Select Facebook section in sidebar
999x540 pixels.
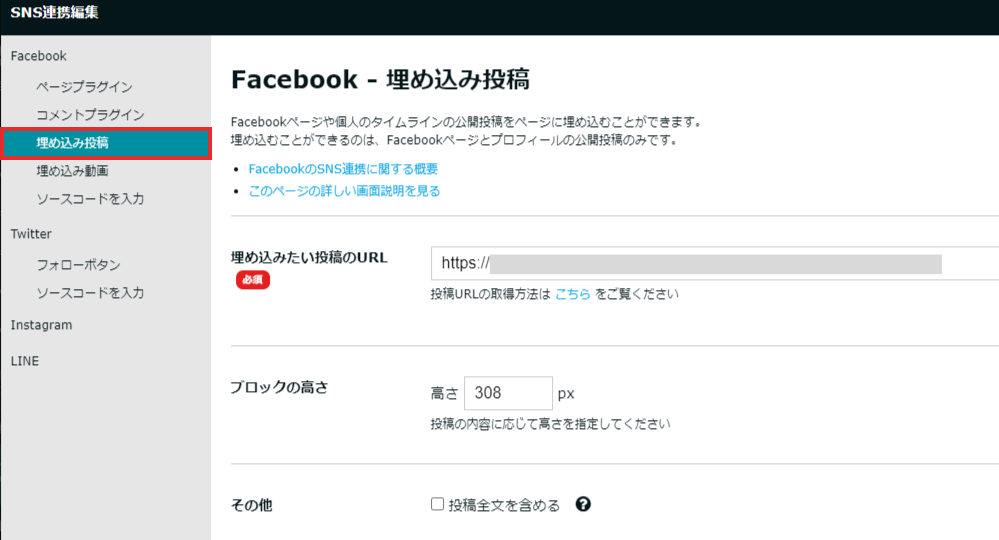pyautogui.click(x=39, y=56)
